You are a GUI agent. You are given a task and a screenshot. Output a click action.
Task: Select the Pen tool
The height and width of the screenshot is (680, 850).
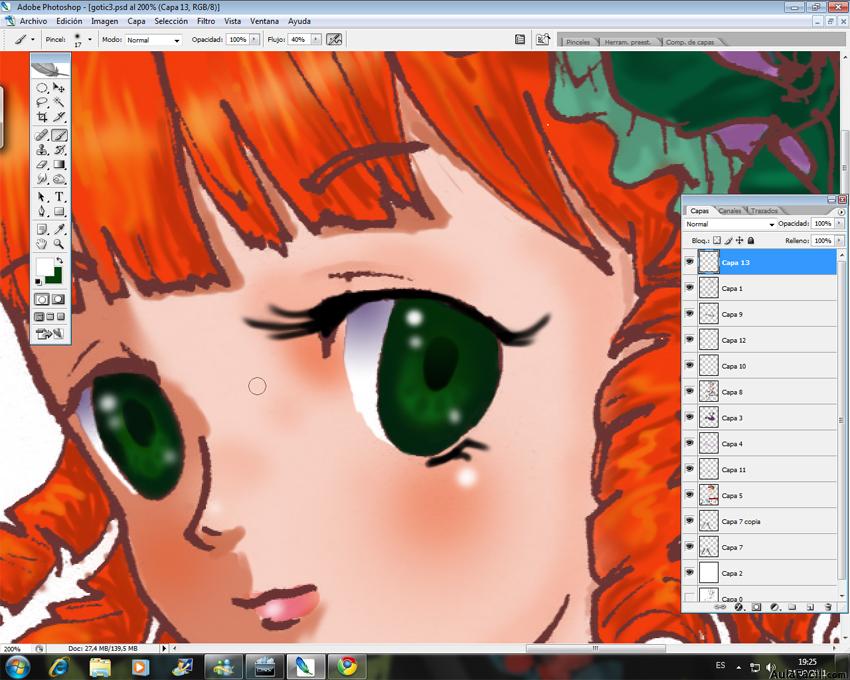(x=42, y=211)
